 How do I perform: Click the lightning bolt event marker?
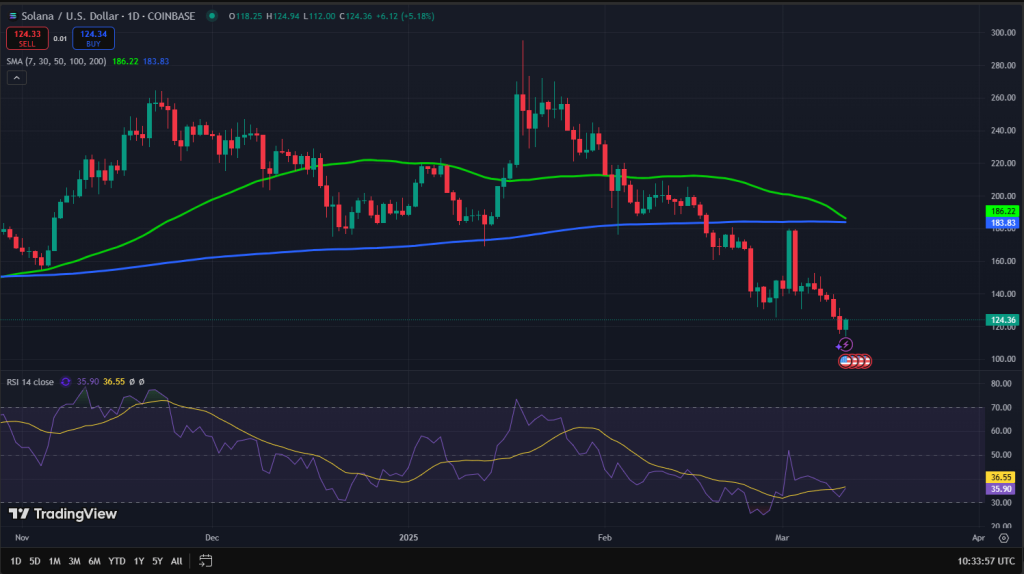click(845, 345)
